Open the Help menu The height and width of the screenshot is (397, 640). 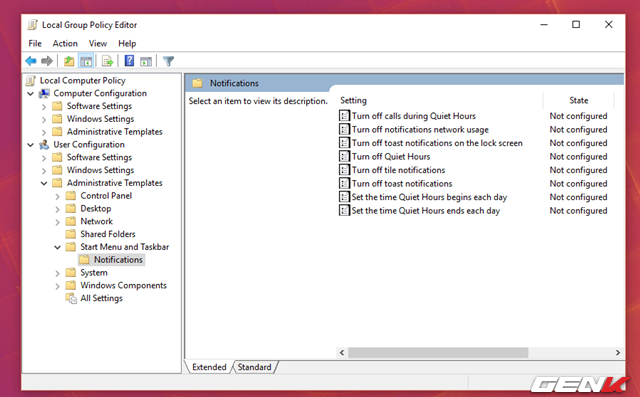click(x=127, y=43)
